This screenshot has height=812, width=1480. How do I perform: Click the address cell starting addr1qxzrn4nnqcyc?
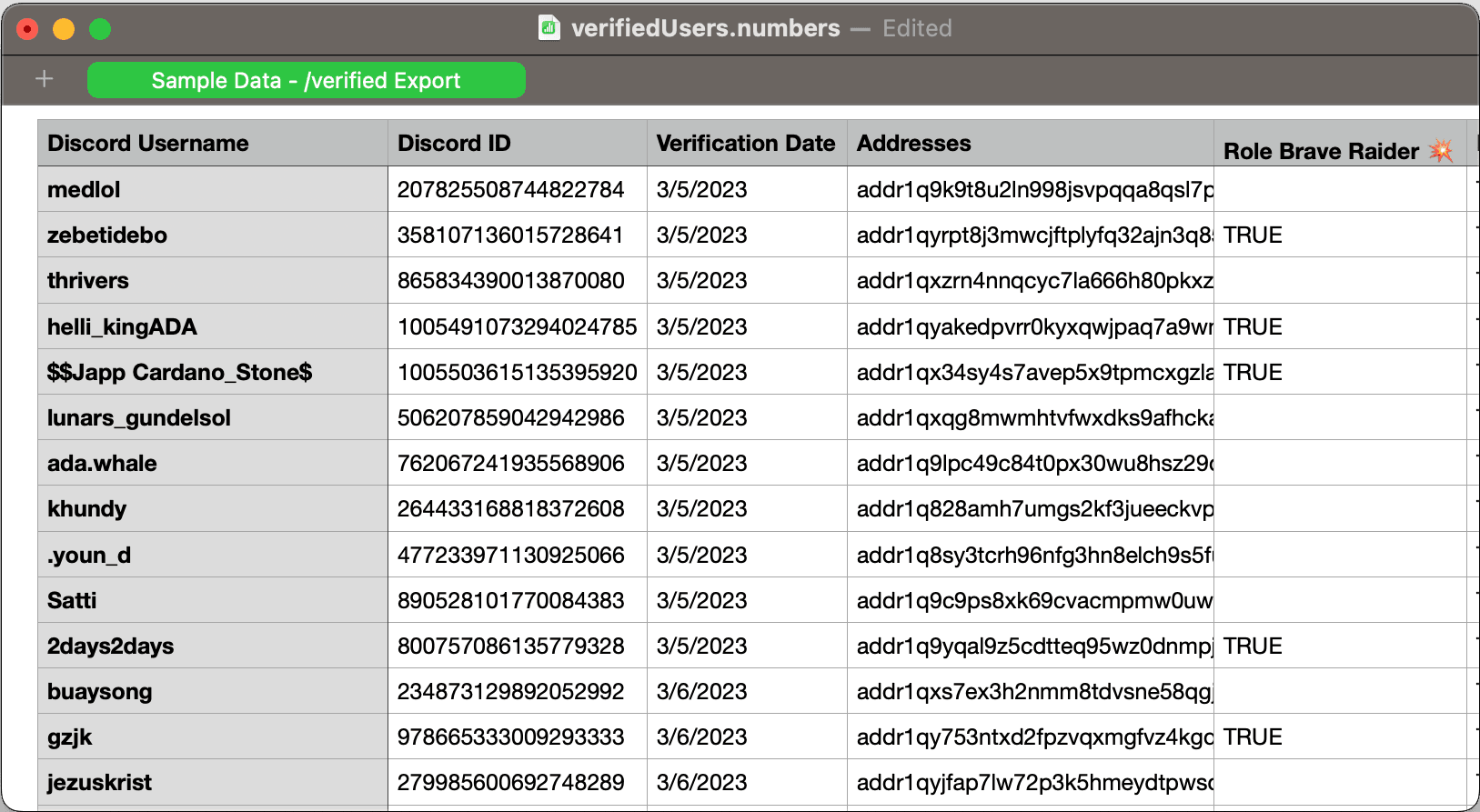point(1031,280)
